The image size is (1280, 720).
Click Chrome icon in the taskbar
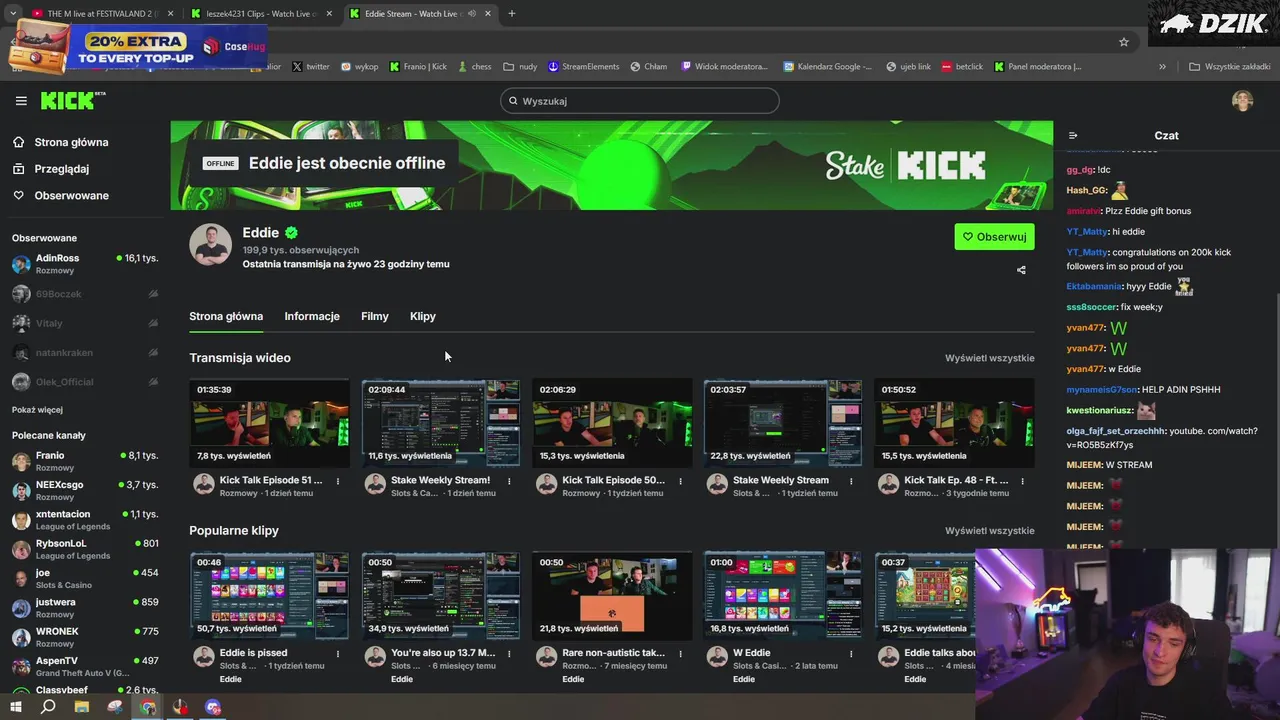[148, 707]
